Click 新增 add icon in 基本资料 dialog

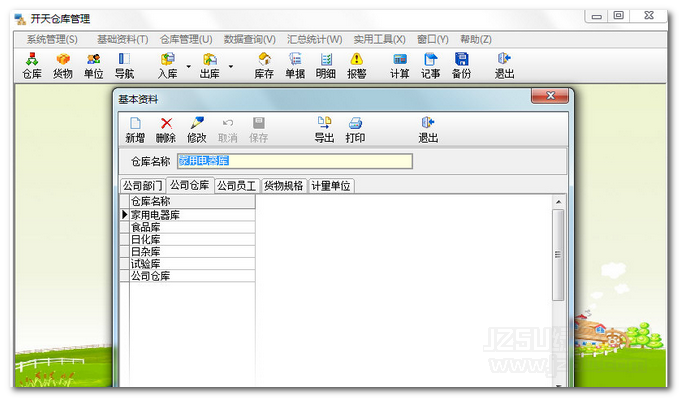(135, 129)
